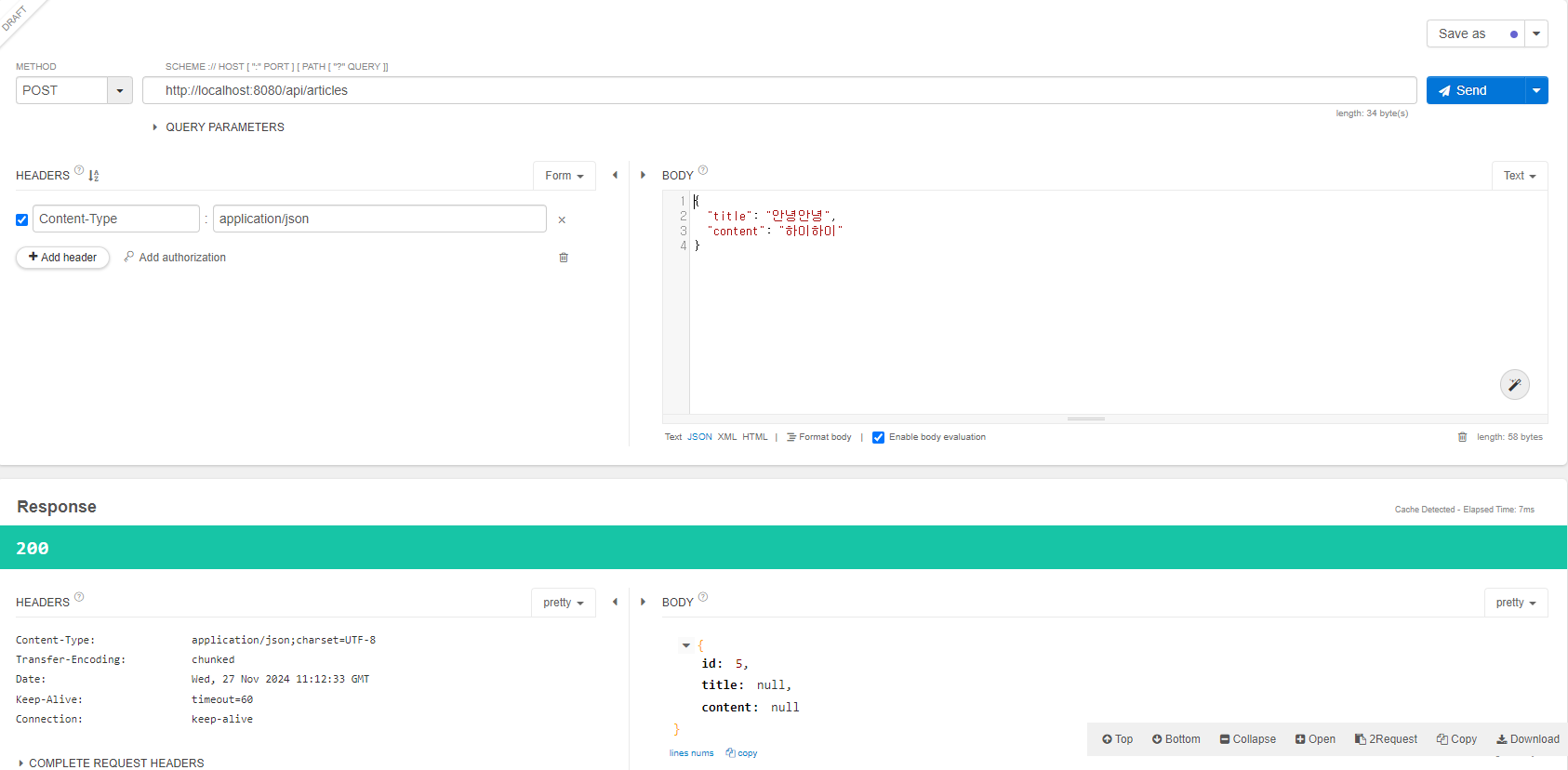1568x770 pixels.
Task: Switch body format to Text
Action: [673, 437]
